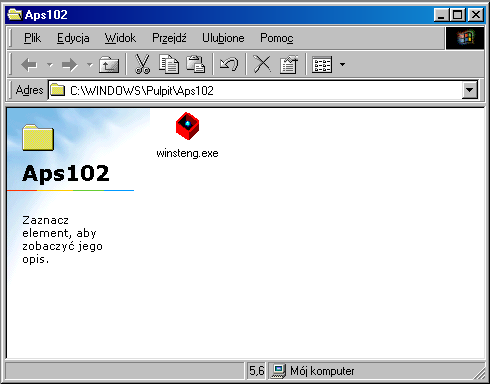Click the Windows logo throbber
Screen dimensions: 490x384
pos(465,38)
